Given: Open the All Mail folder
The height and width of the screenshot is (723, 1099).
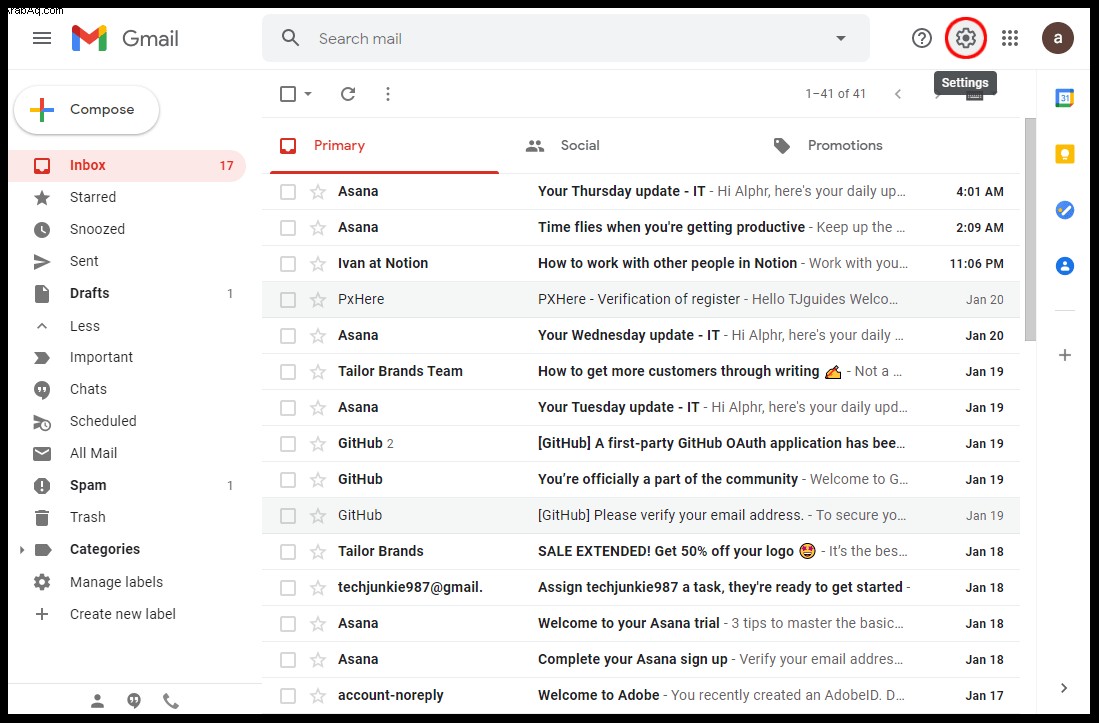Looking at the screenshot, I should point(128,453).
